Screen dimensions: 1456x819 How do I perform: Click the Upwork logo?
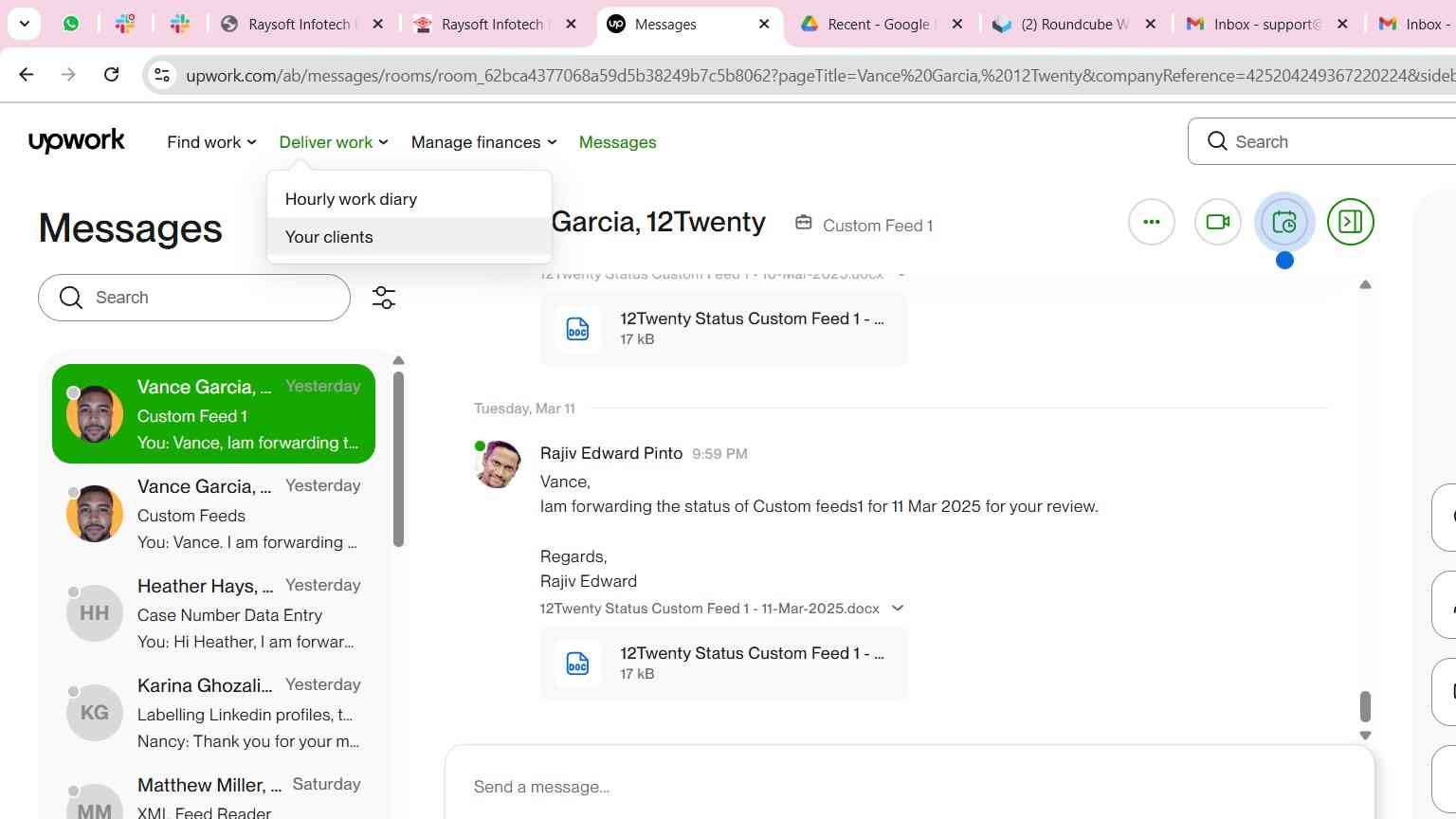[77, 141]
